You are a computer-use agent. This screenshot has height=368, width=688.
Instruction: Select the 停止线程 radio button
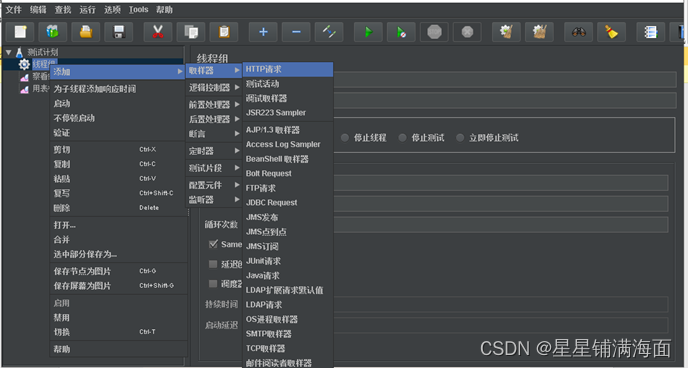[x=345, y=138]
